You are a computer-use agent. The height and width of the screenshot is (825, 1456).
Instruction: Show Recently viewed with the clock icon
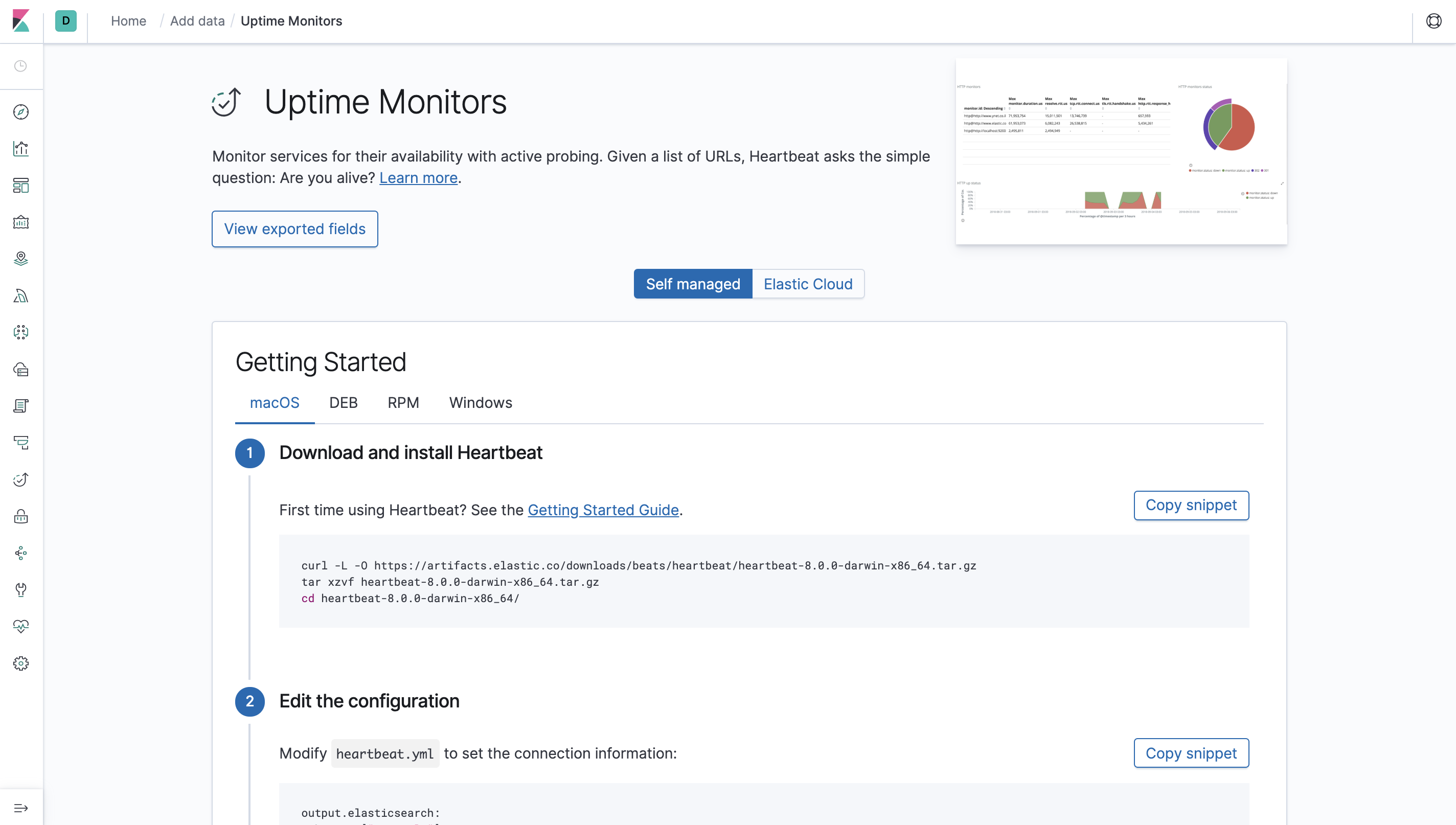21,66
